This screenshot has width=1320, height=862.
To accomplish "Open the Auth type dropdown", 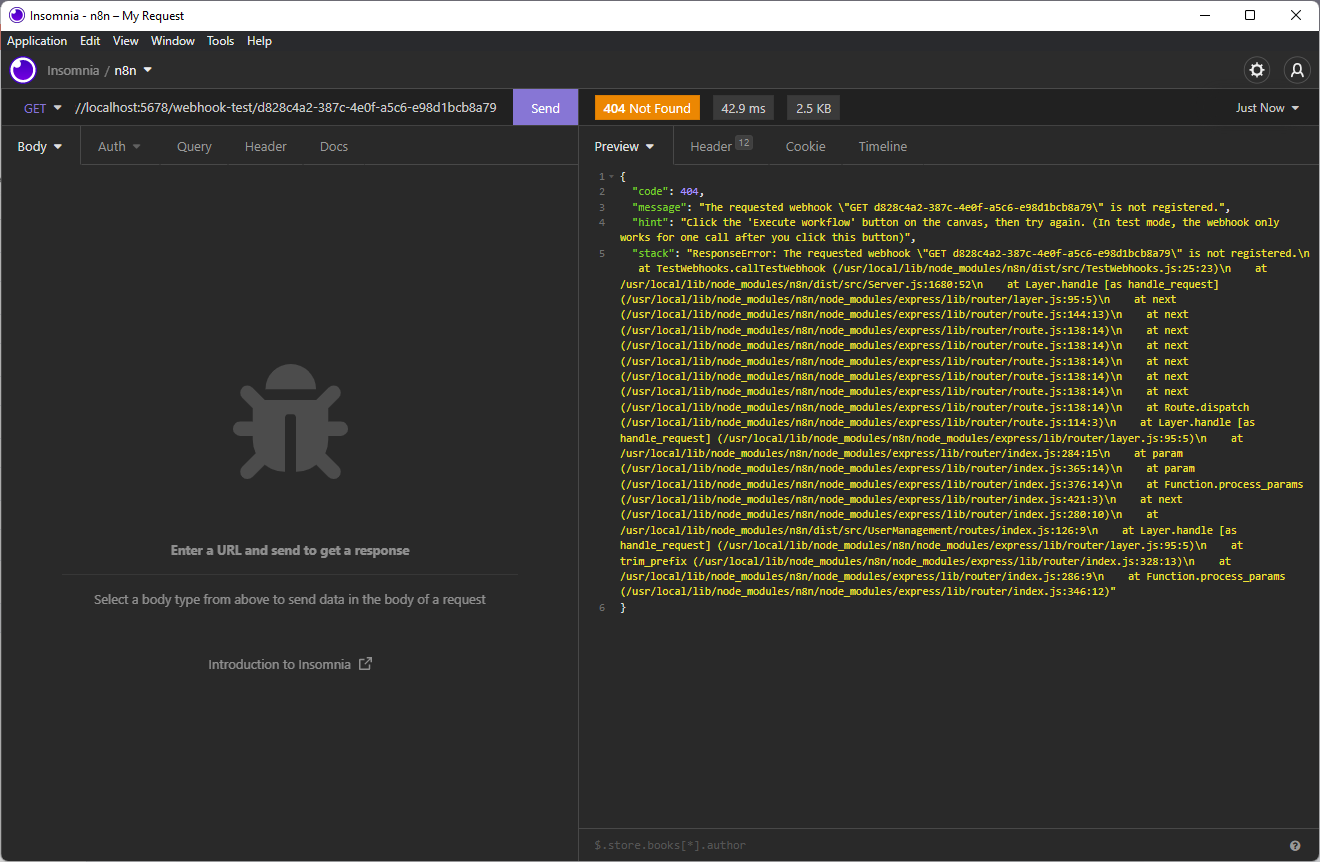I will (119, 146).
